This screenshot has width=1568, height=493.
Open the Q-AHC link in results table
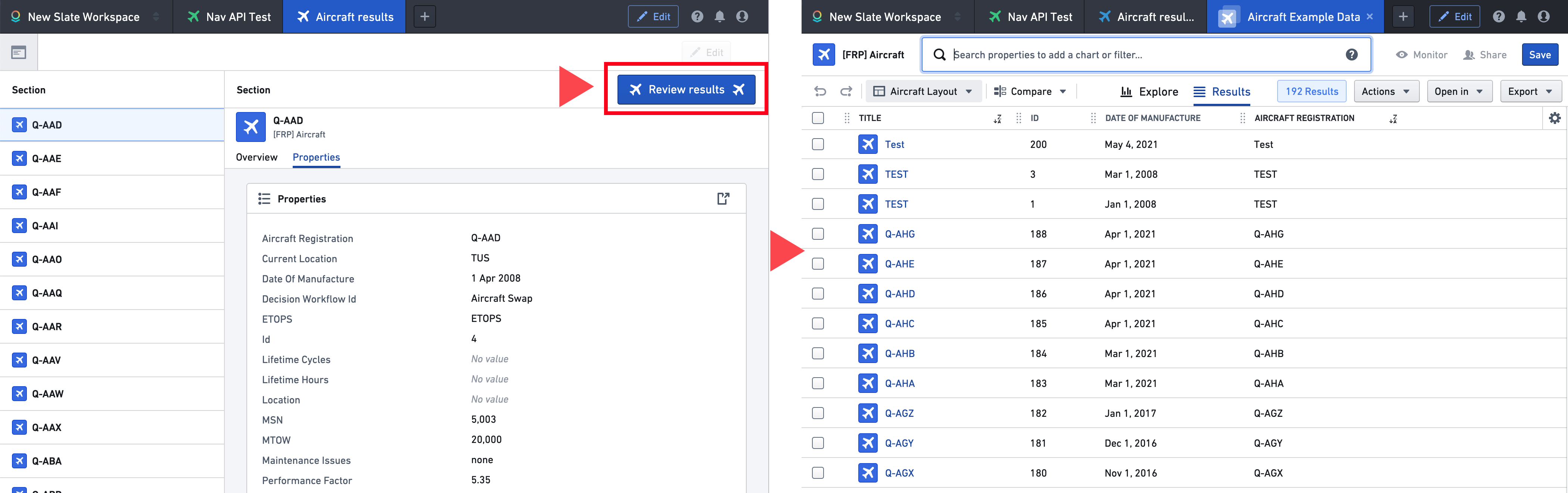(899, 323)
